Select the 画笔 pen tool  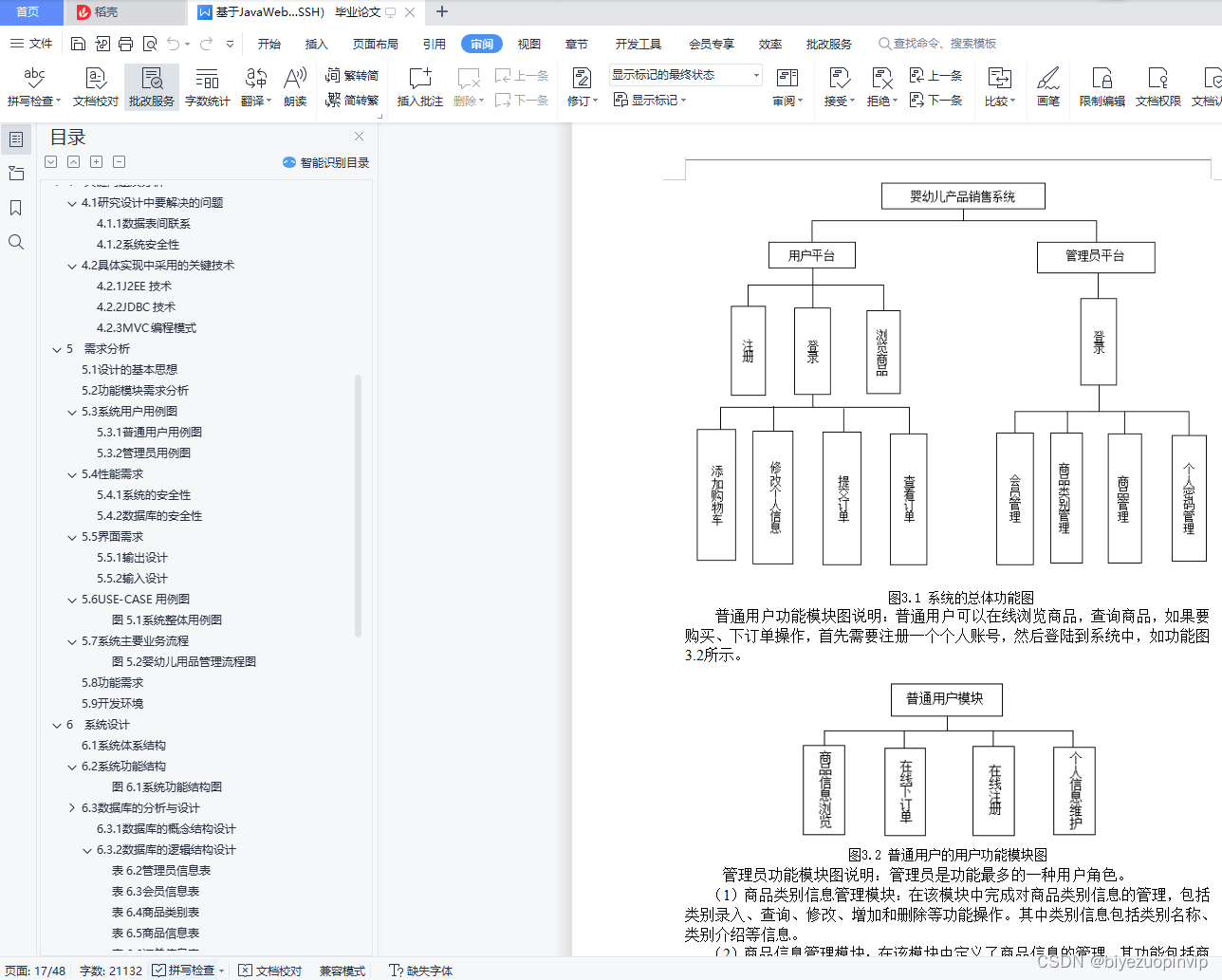1048,86
